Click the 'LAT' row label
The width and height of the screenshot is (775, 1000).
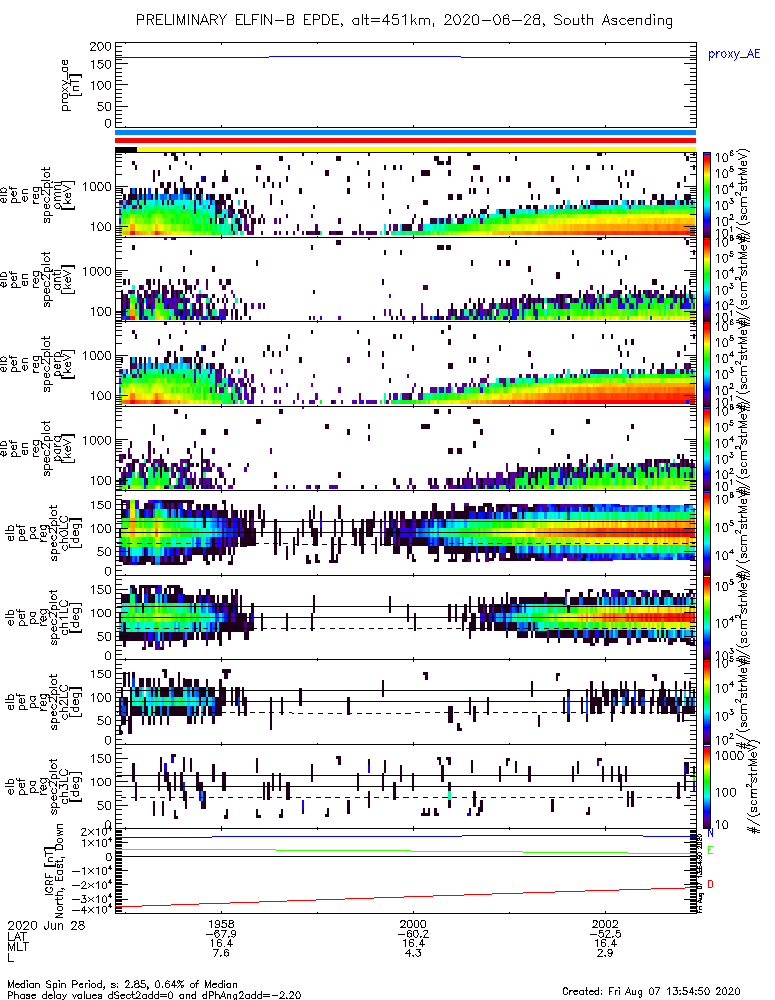(x=17, y=936)
